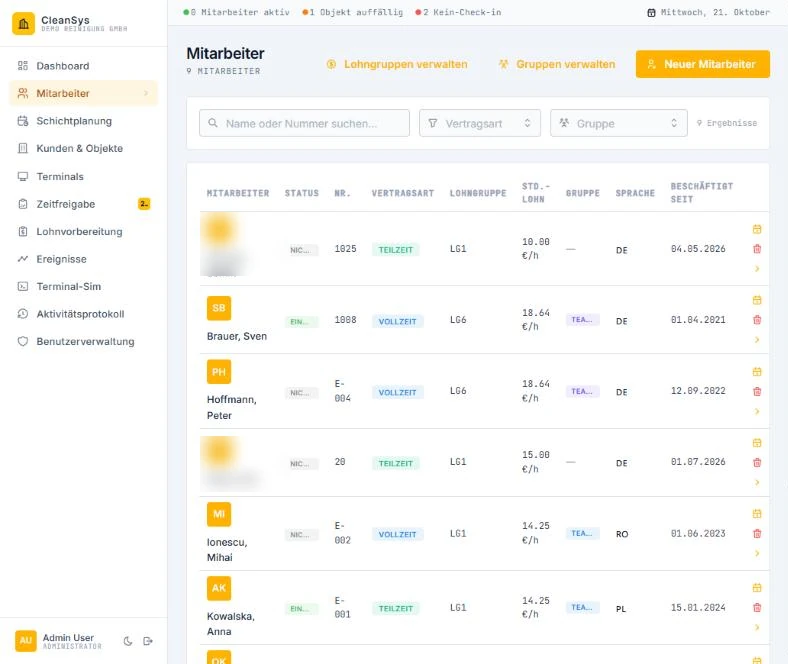The image size is (788, 664).
Task: Delete Brauer, Sven with the trash icon
Action: click(757, 320)
